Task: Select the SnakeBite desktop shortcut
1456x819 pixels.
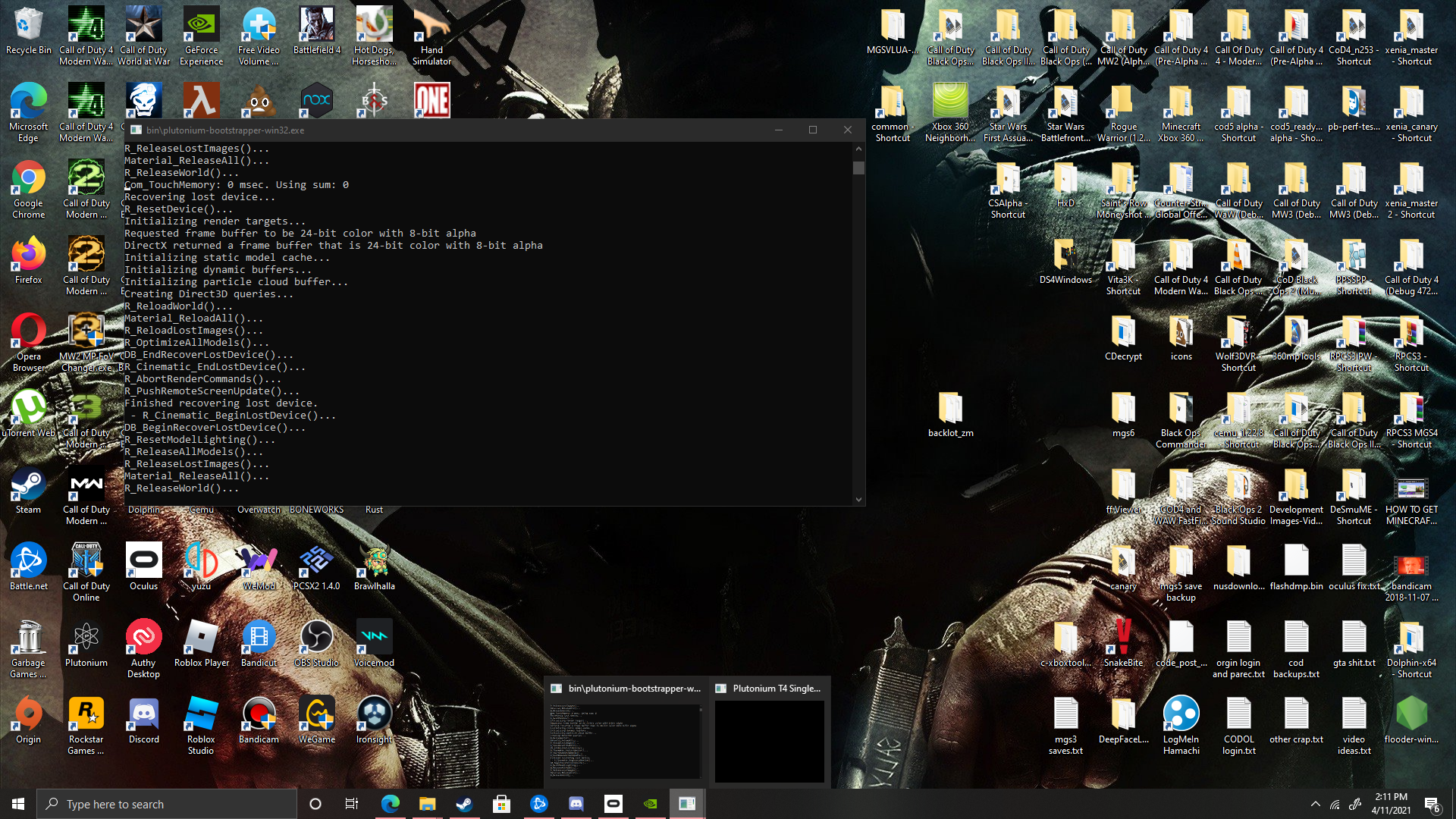Action: 1123,644
